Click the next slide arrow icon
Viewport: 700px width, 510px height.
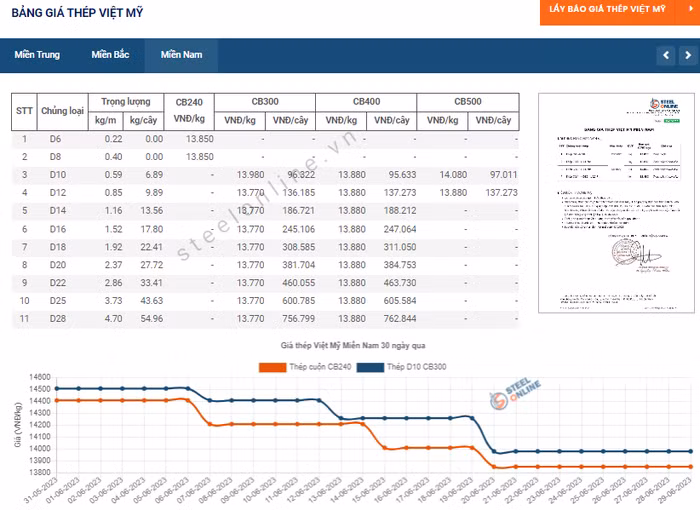[x=687, y=54]
